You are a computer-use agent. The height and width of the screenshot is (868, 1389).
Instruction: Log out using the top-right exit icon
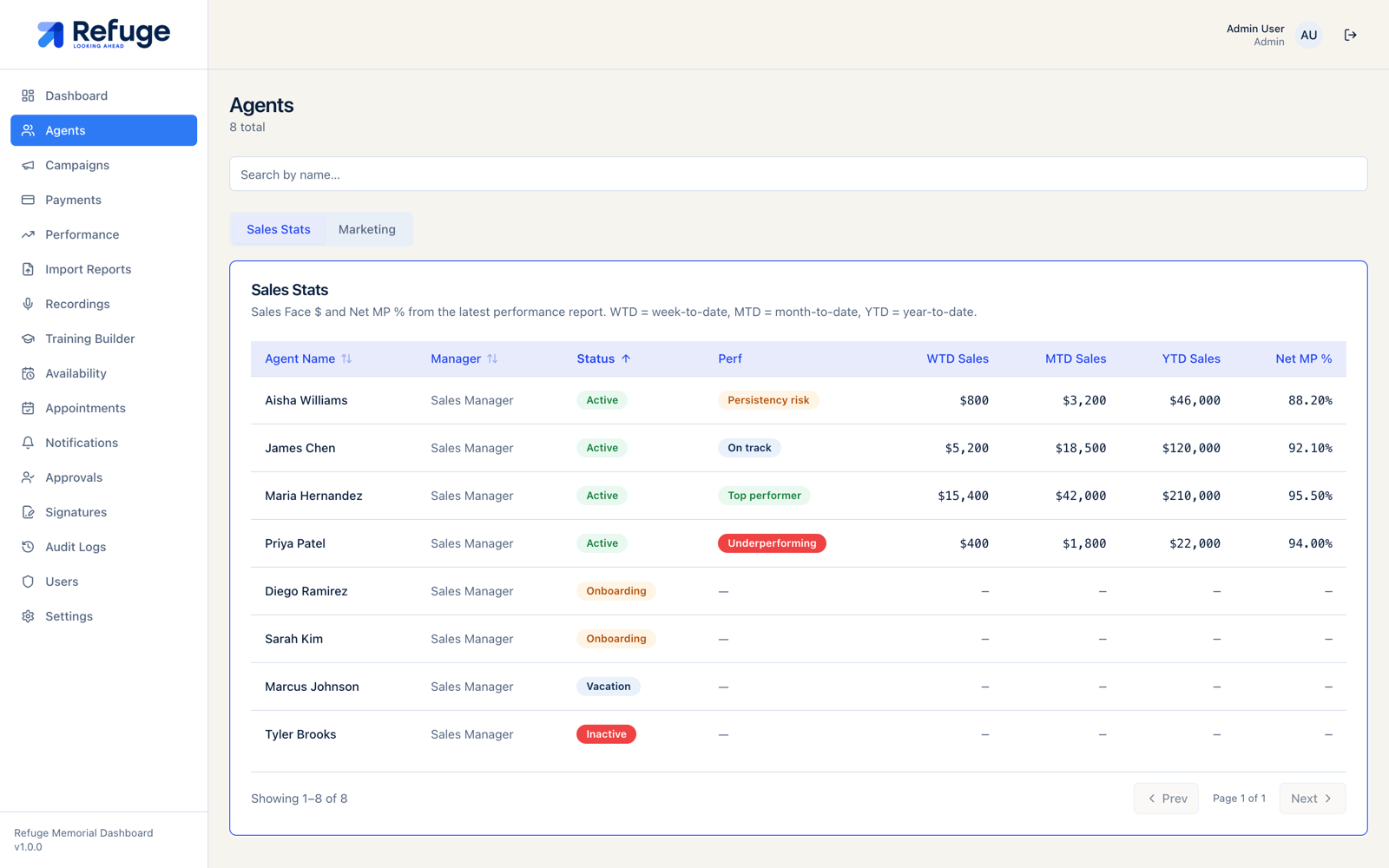pyautogui.click(x=1350, y=35)
